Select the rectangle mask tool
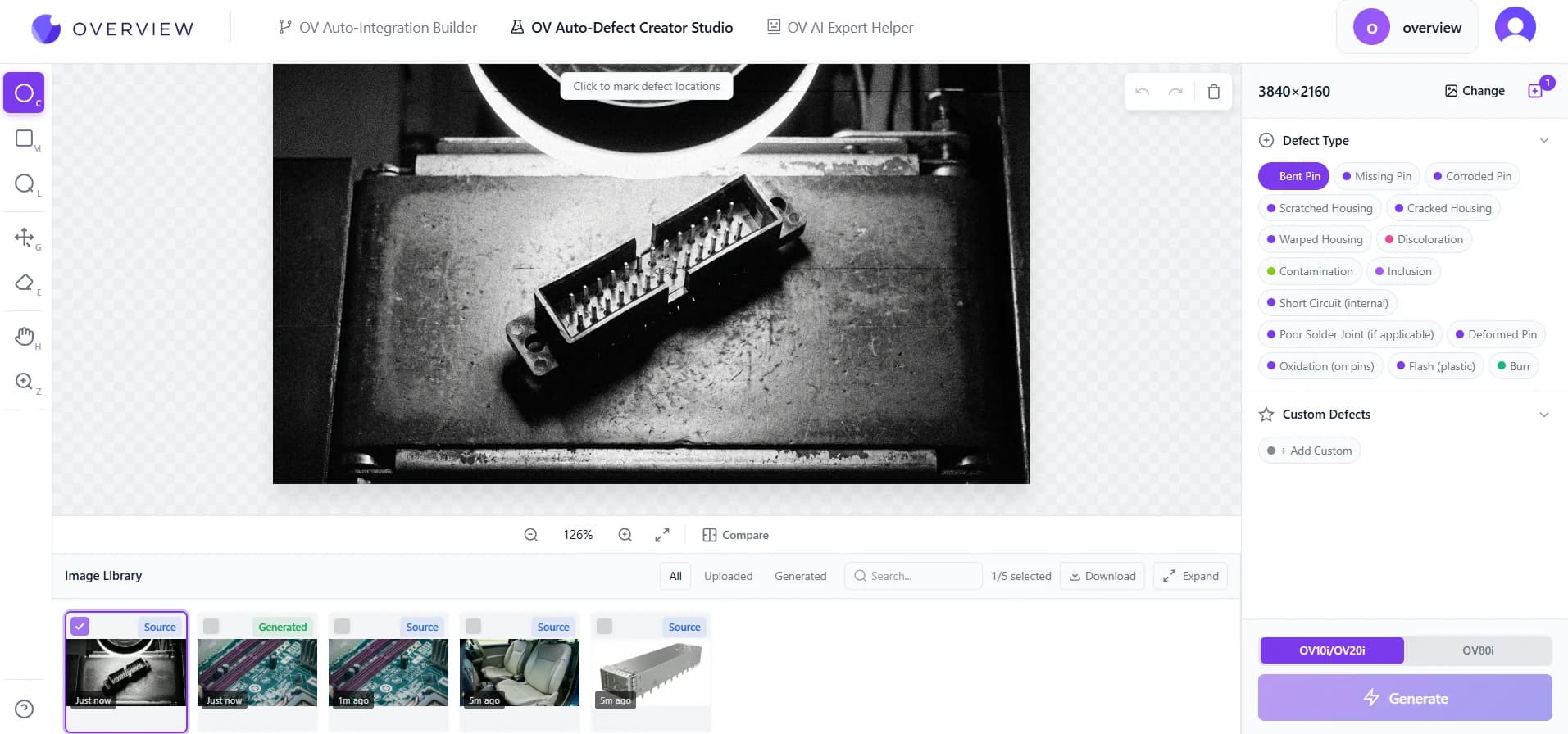Screen dimensions: 1568x734 [x=25, y=138]
